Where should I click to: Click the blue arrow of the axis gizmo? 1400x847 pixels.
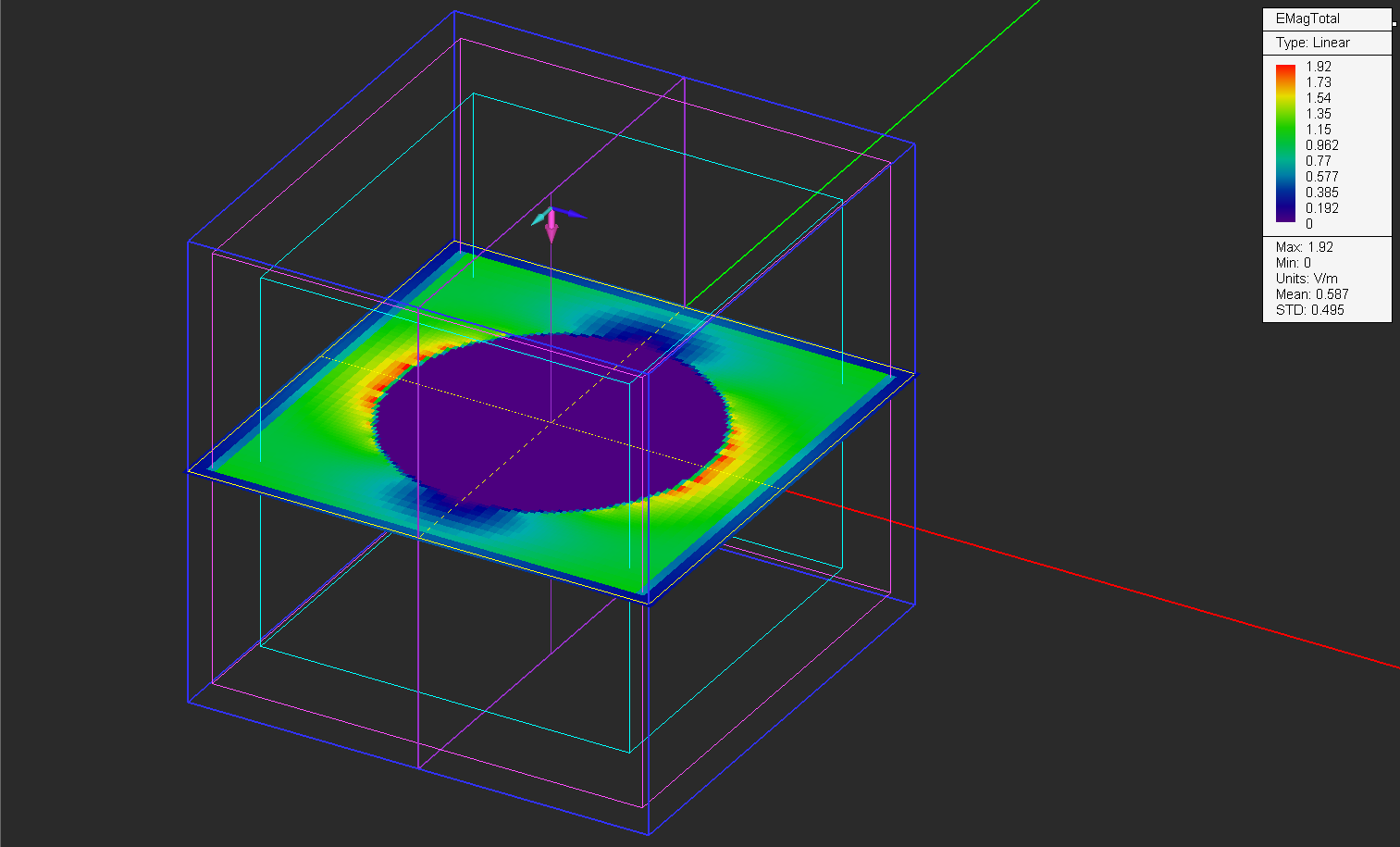(x=575, y=215)
